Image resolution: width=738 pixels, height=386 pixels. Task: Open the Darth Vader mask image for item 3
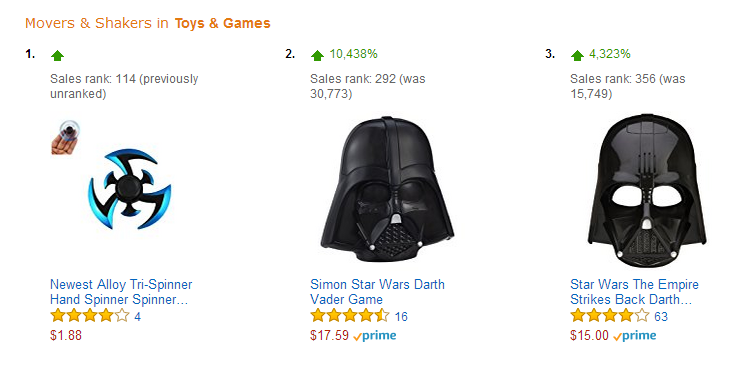pyautogui.click(x=647, y=191)
